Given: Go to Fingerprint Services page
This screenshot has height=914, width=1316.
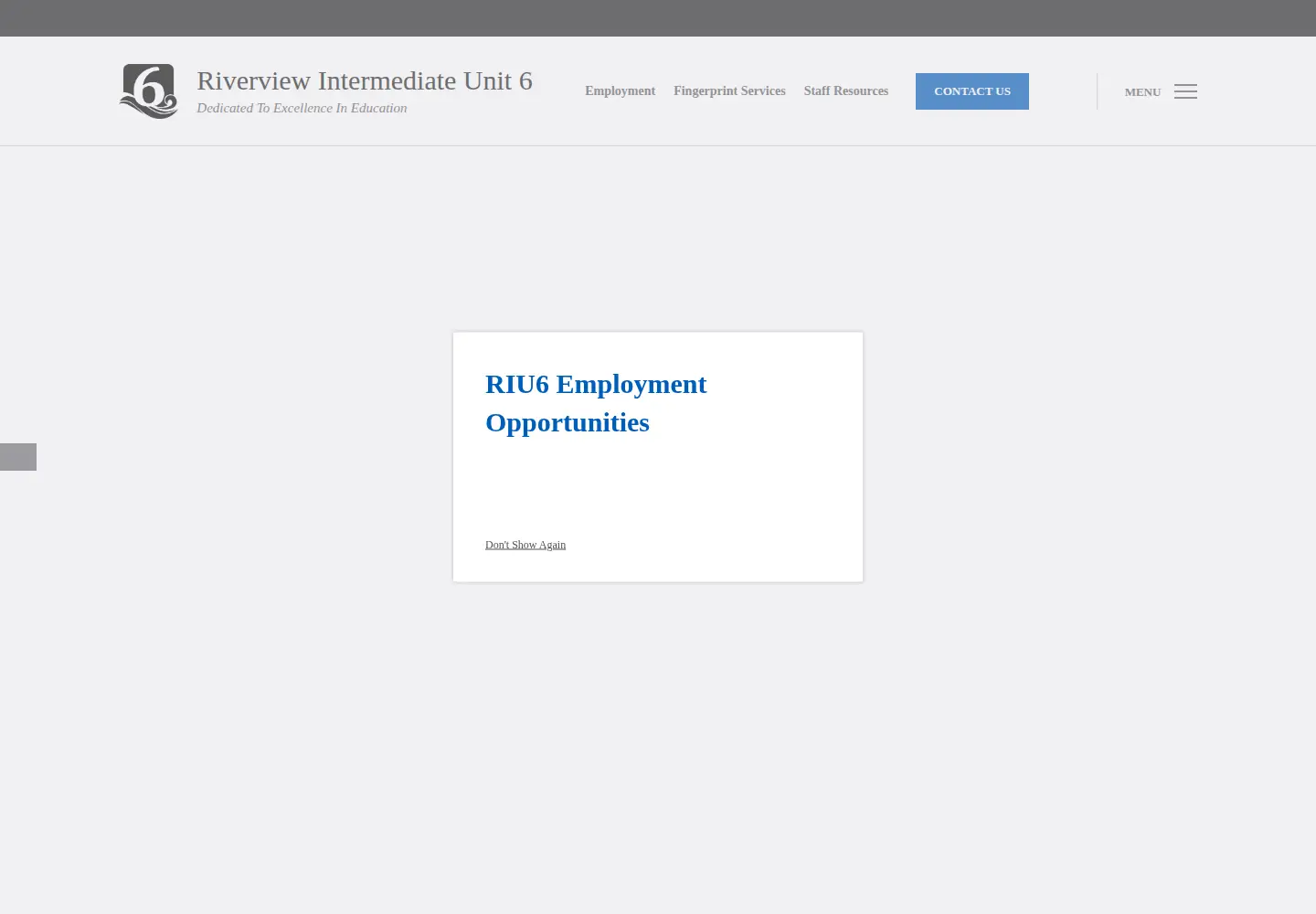Looking at the screenshot, I should pyautogui.click(x=729, y=90).
